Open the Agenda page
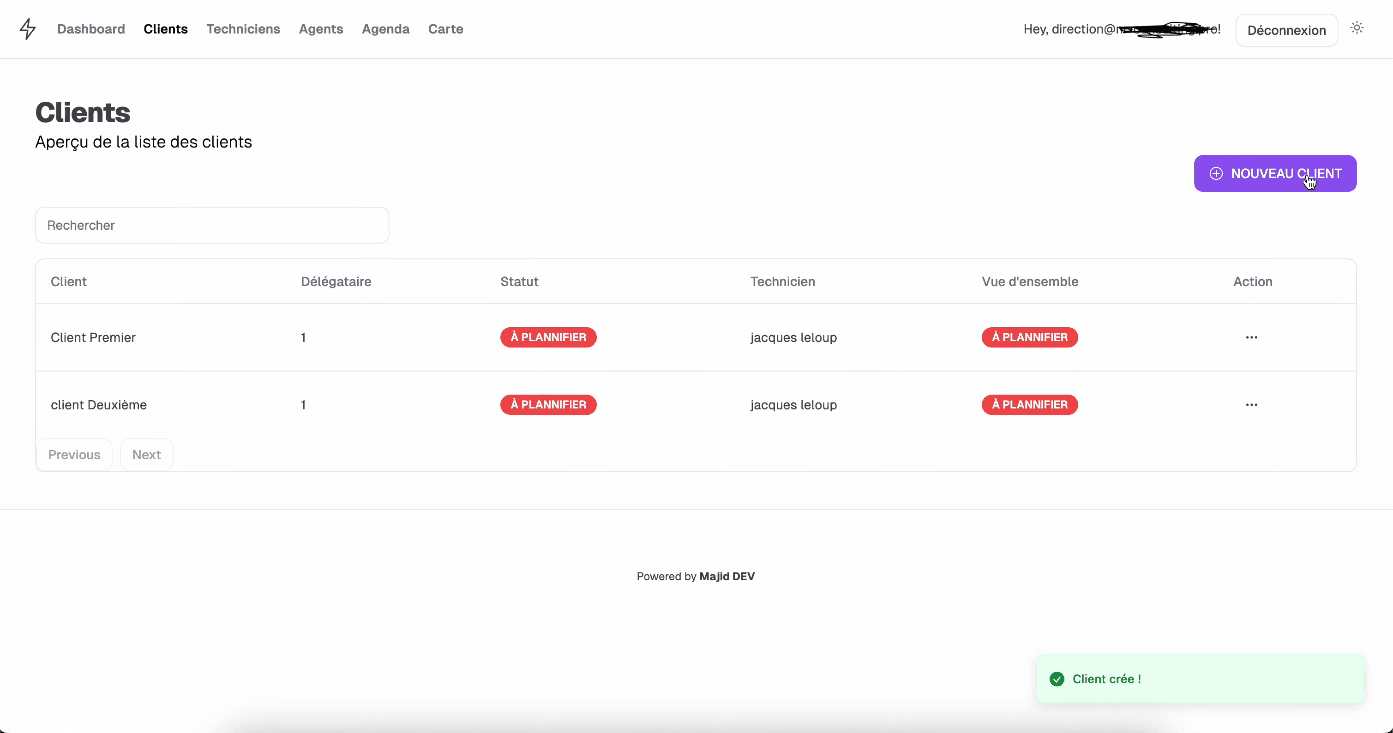The image size is (1393, 733). [386, 29]
